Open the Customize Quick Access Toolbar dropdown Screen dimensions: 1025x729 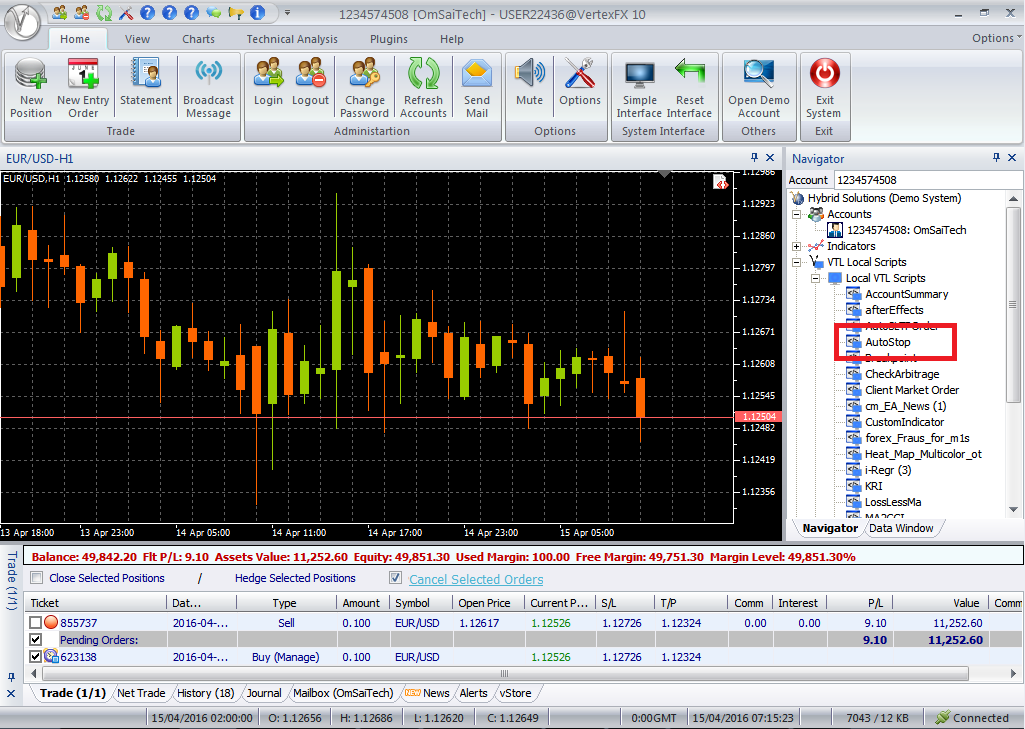(287, 12)
